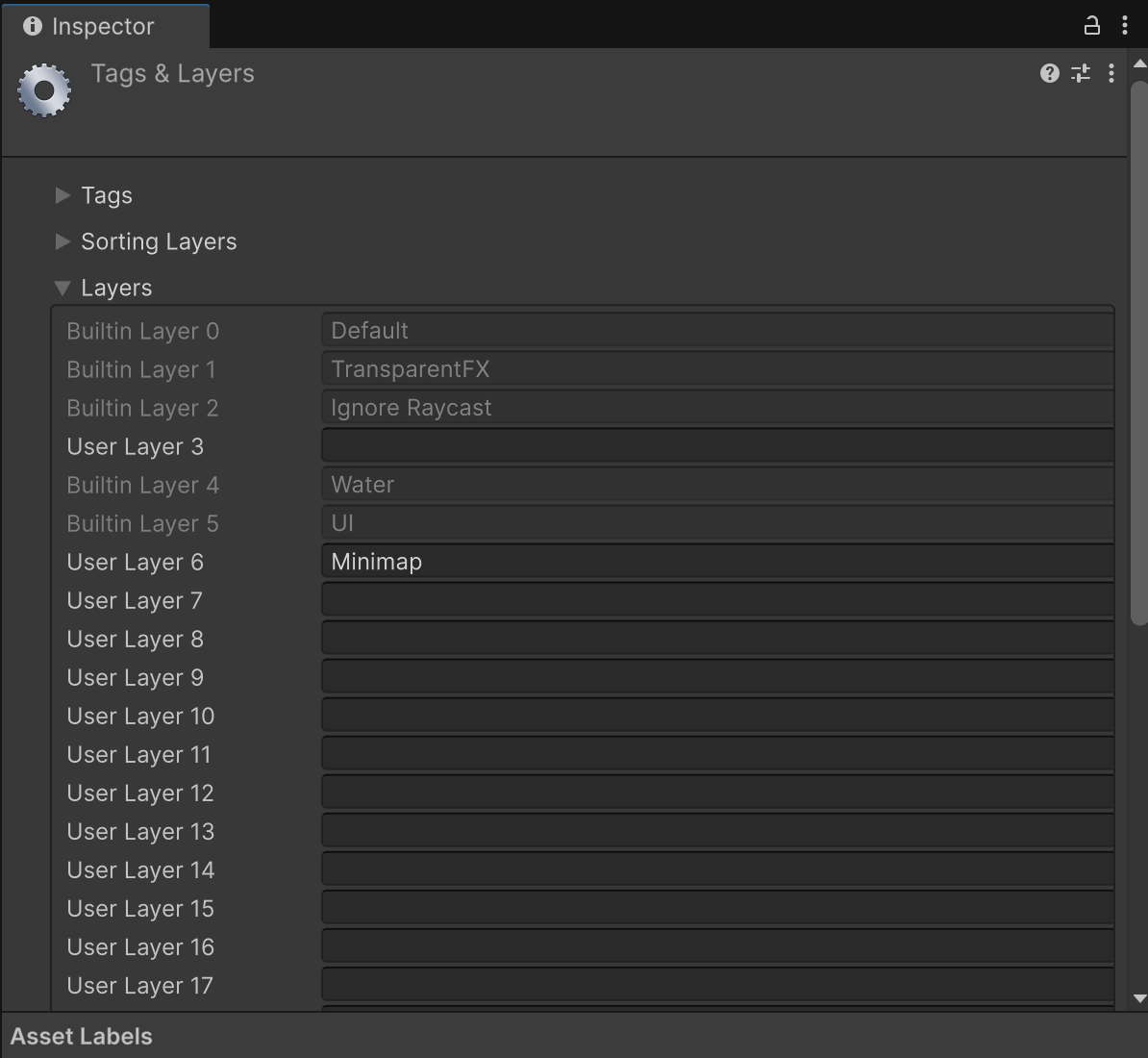
Task: Click the Inspector tab options icon at top right
Action: (x=1125, y=25)
